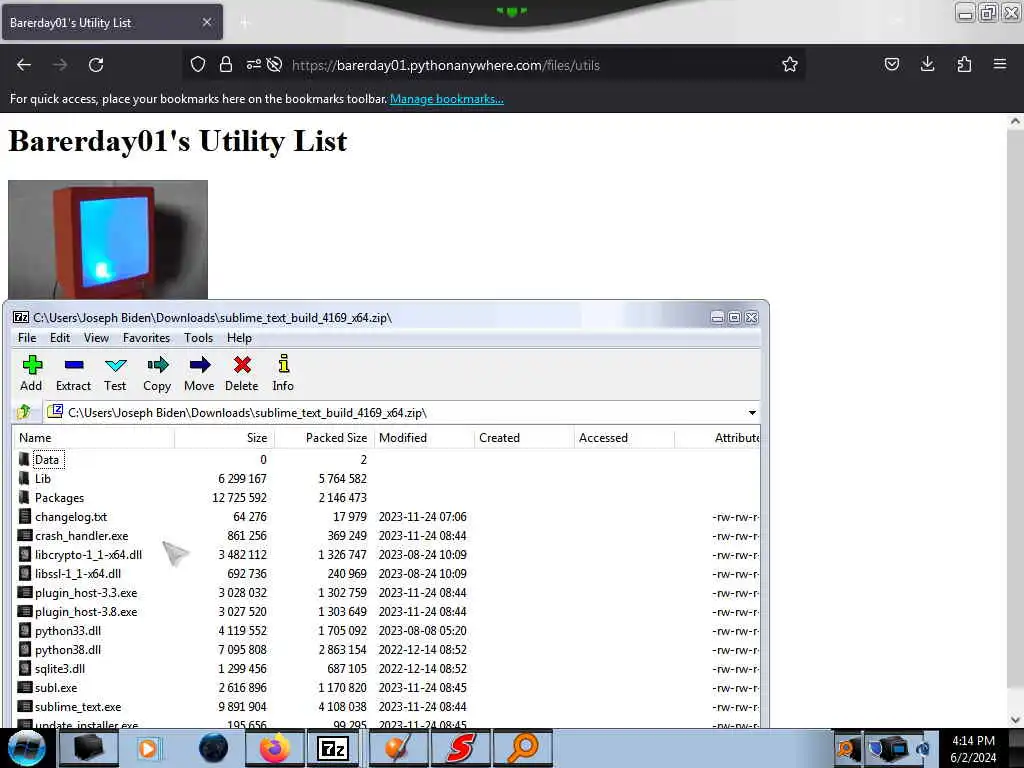This screenshot has height=768, width=1024.
Task: Select the Packages folder row
Action: [x=387, y=498]
